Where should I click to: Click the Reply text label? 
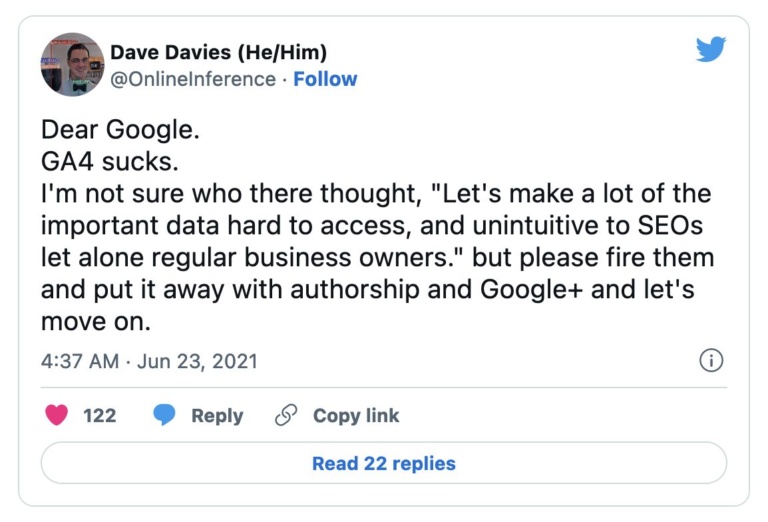pyautogui.click(x=217, y=415)
